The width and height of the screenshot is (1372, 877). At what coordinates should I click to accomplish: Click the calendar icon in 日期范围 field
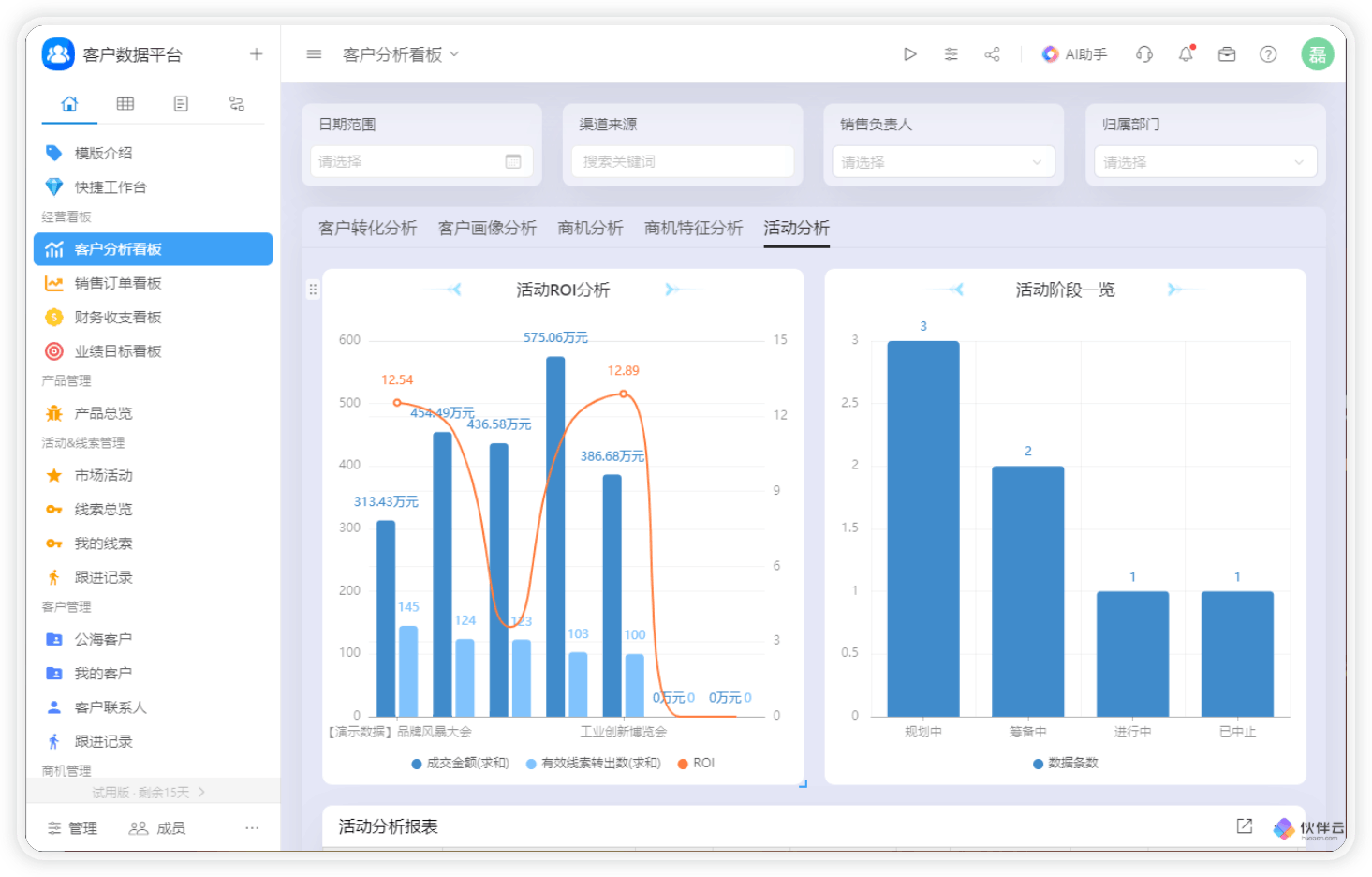513,161
